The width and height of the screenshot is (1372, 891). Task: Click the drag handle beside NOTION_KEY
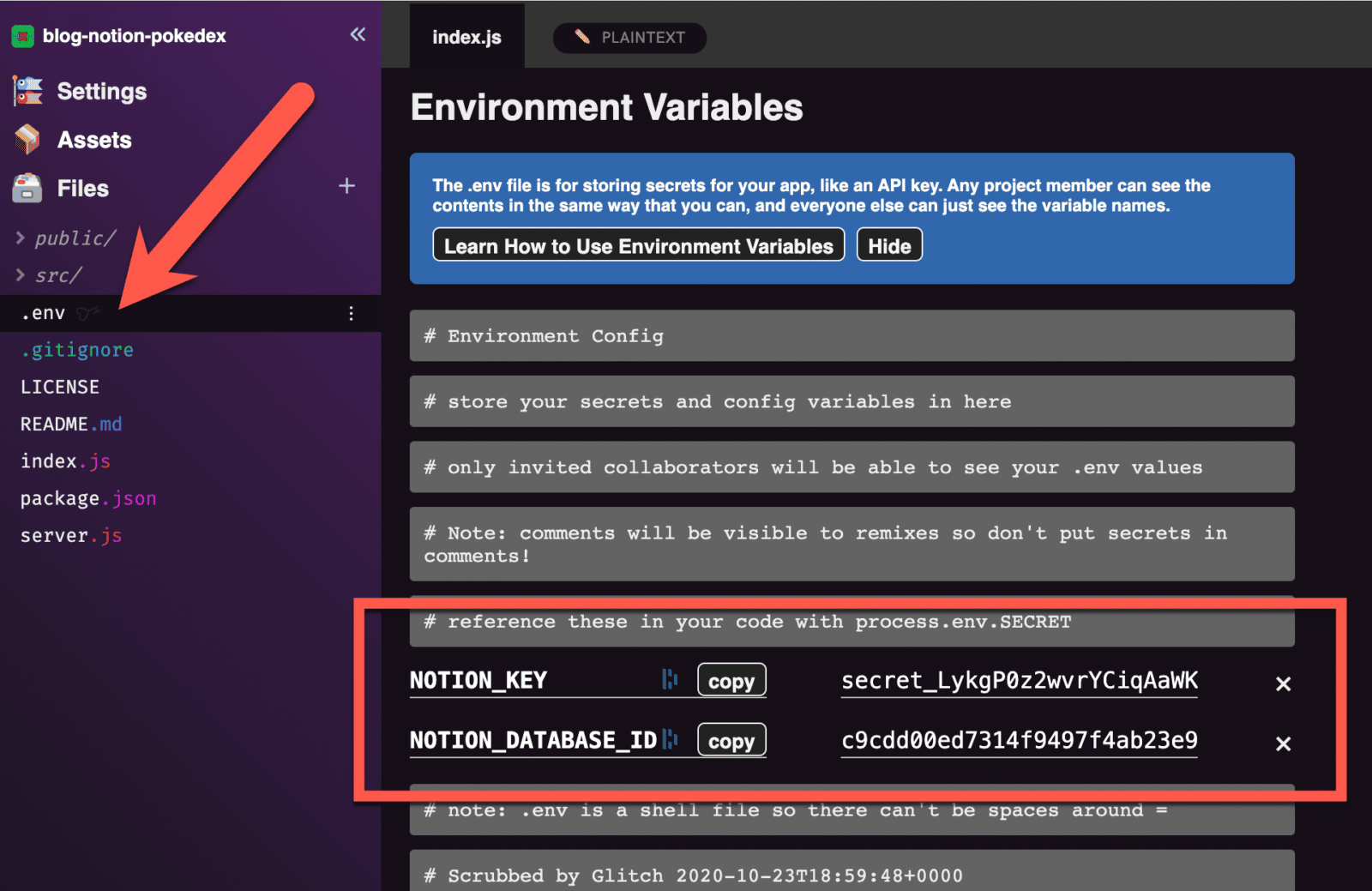click(x=668, y=679)
